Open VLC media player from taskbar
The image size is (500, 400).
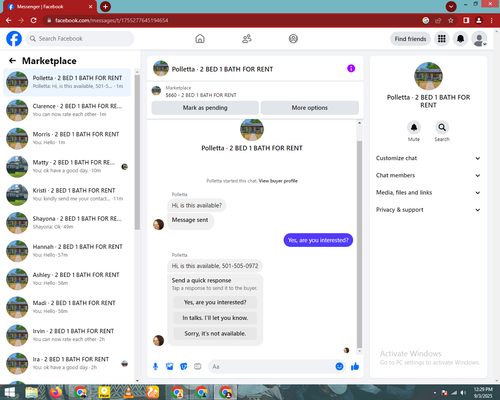tap(128, 392)
